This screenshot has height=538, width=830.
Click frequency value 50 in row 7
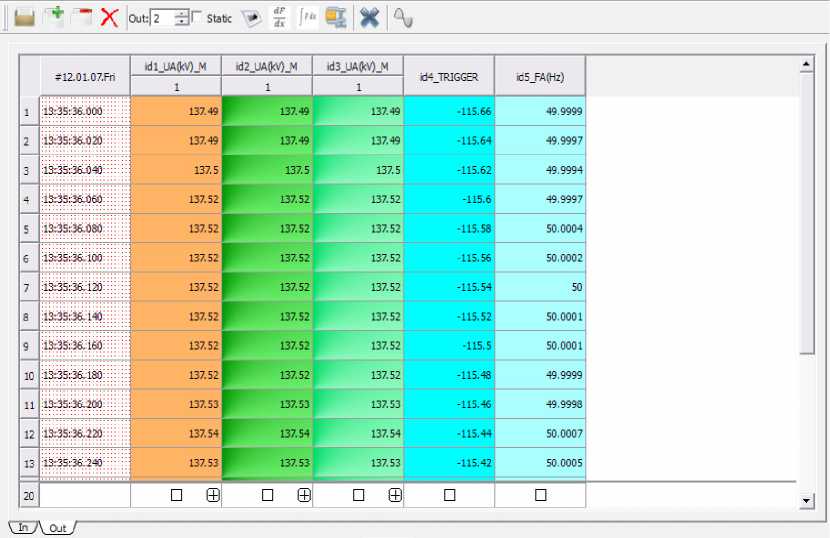click(540, 287)
